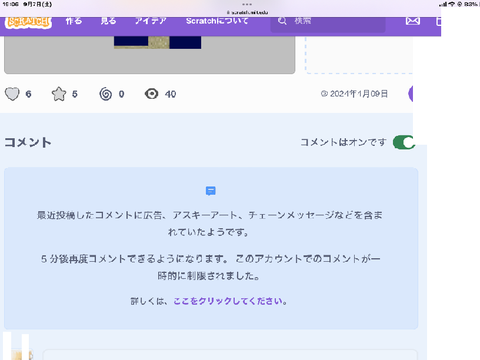Click the battery status indicator
Image resolution: width=480 pixels, height=360 pixels.
pyautogui.click(x=471, y=4)
